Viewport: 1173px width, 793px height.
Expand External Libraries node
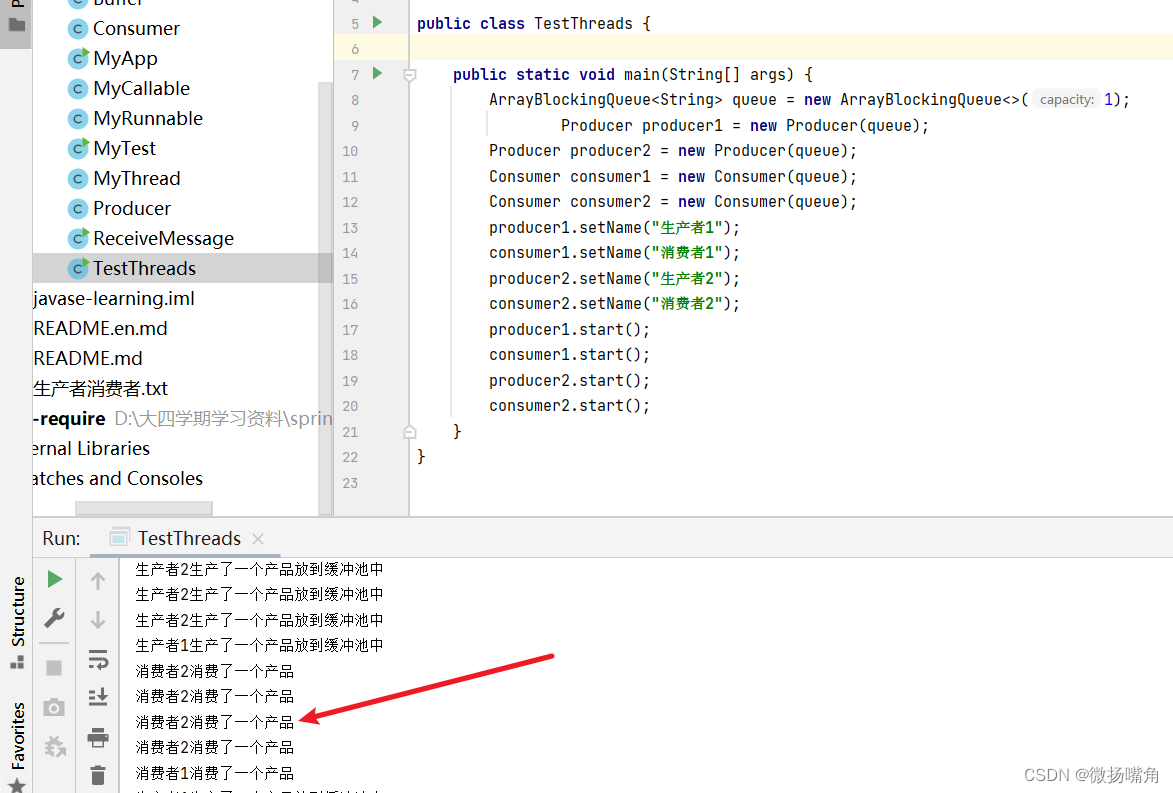click(x=91, y=448)
